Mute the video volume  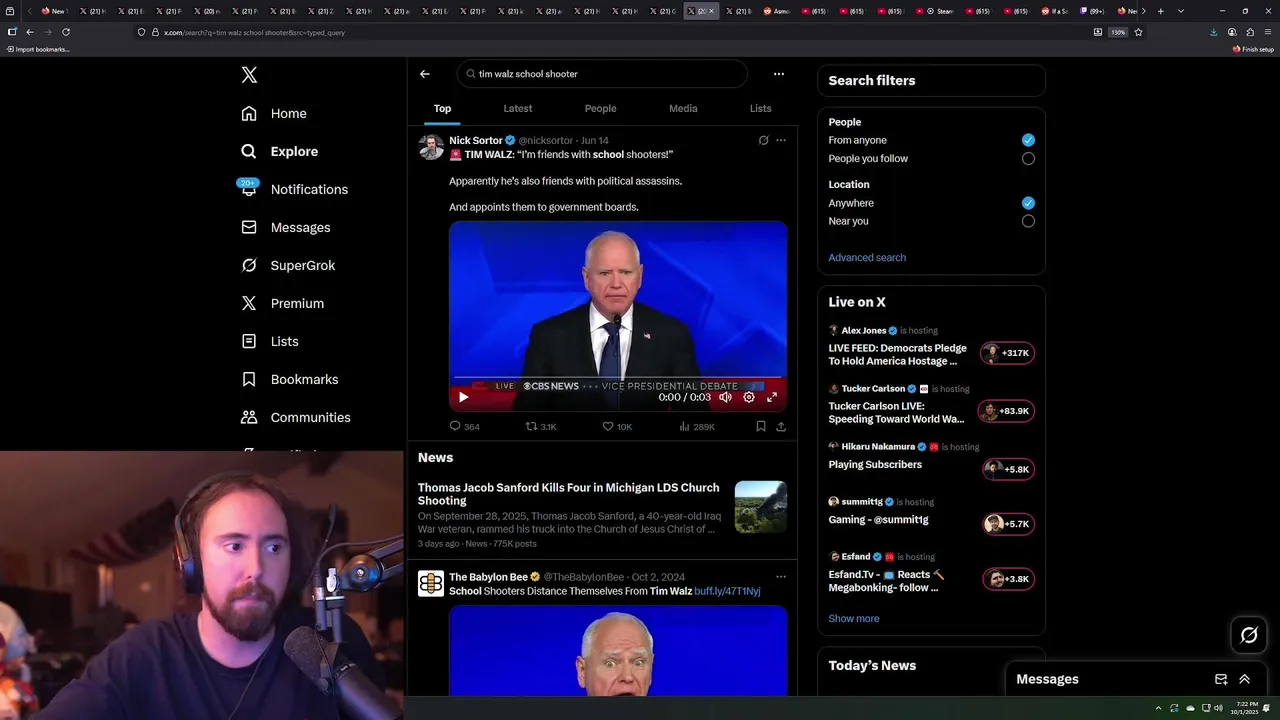(725, 397)
